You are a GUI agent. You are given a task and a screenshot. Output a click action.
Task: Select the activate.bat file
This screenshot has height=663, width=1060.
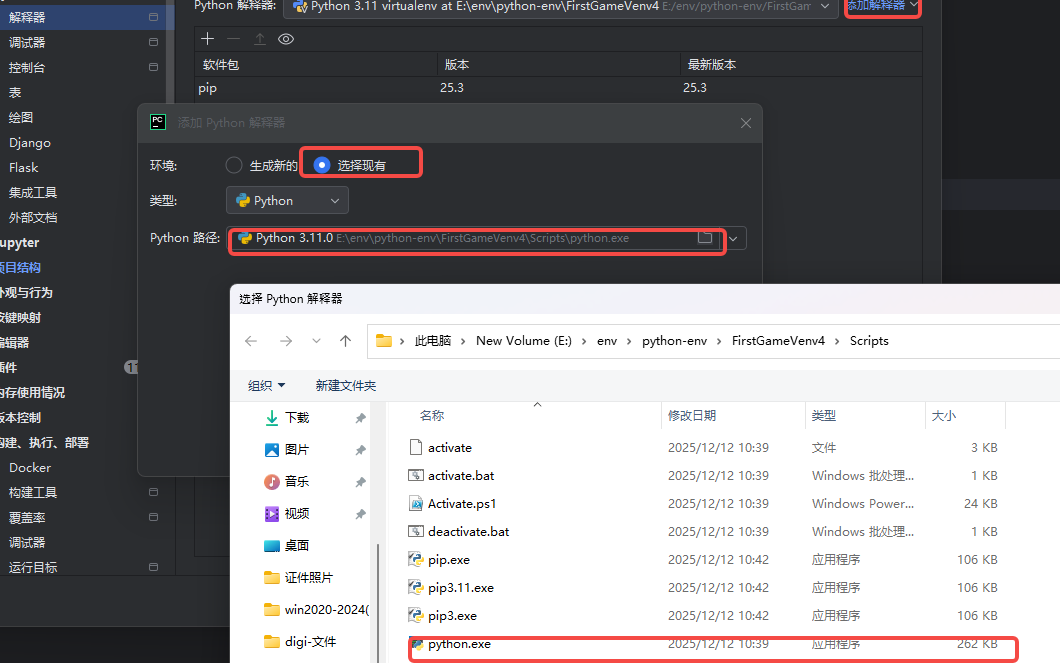[461, 476]
